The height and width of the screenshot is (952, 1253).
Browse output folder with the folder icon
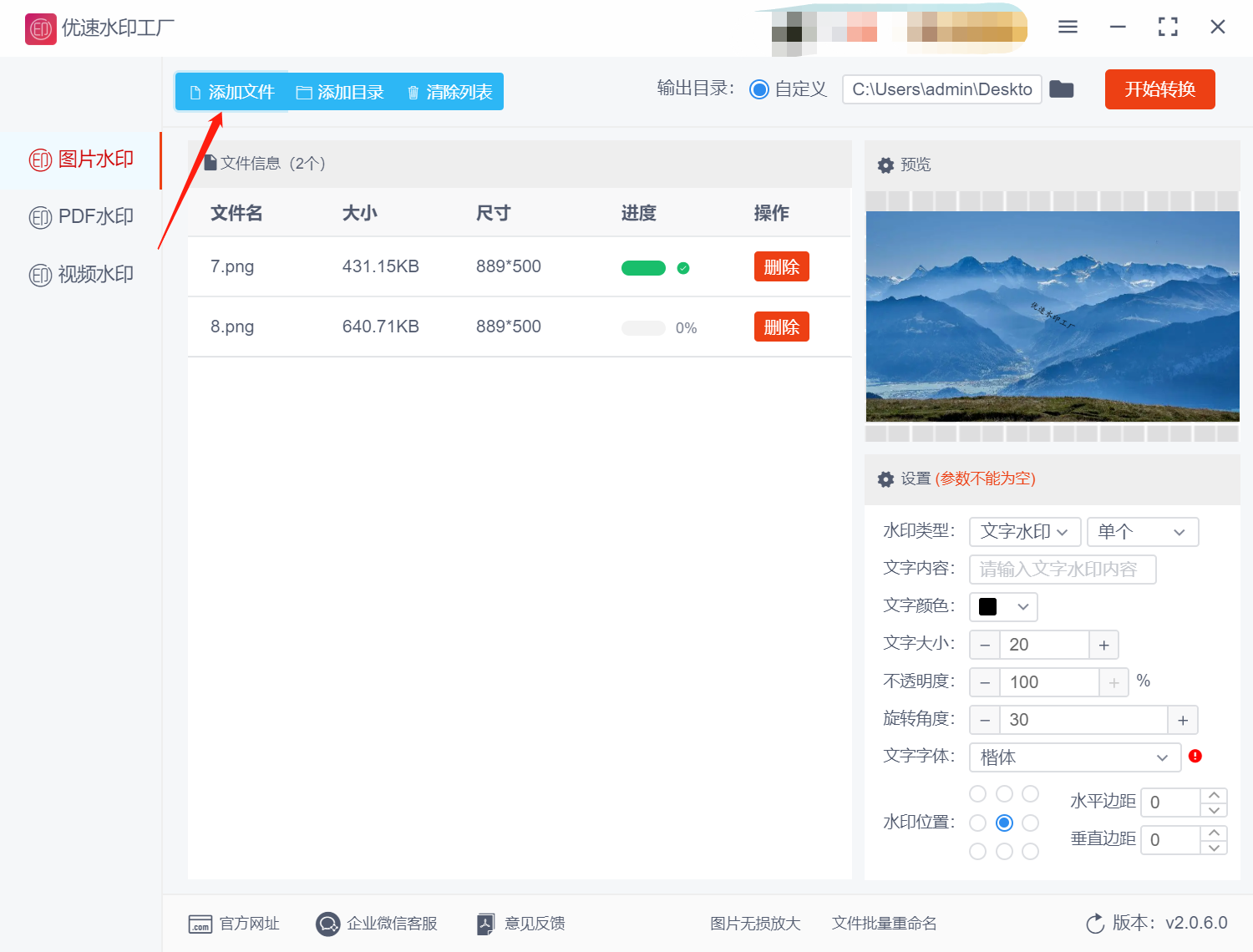(x=1062, y=89)
